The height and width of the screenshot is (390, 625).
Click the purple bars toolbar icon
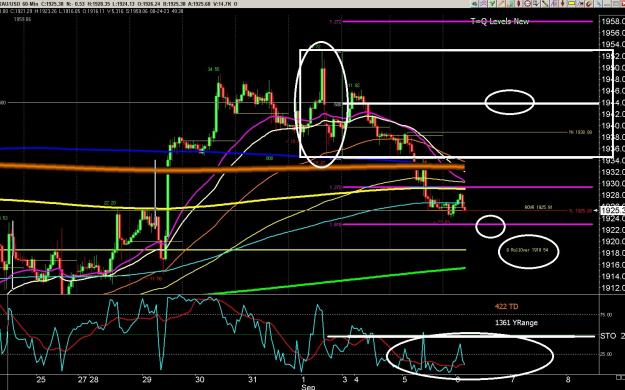pyautogui.click(x=553, y=4)
